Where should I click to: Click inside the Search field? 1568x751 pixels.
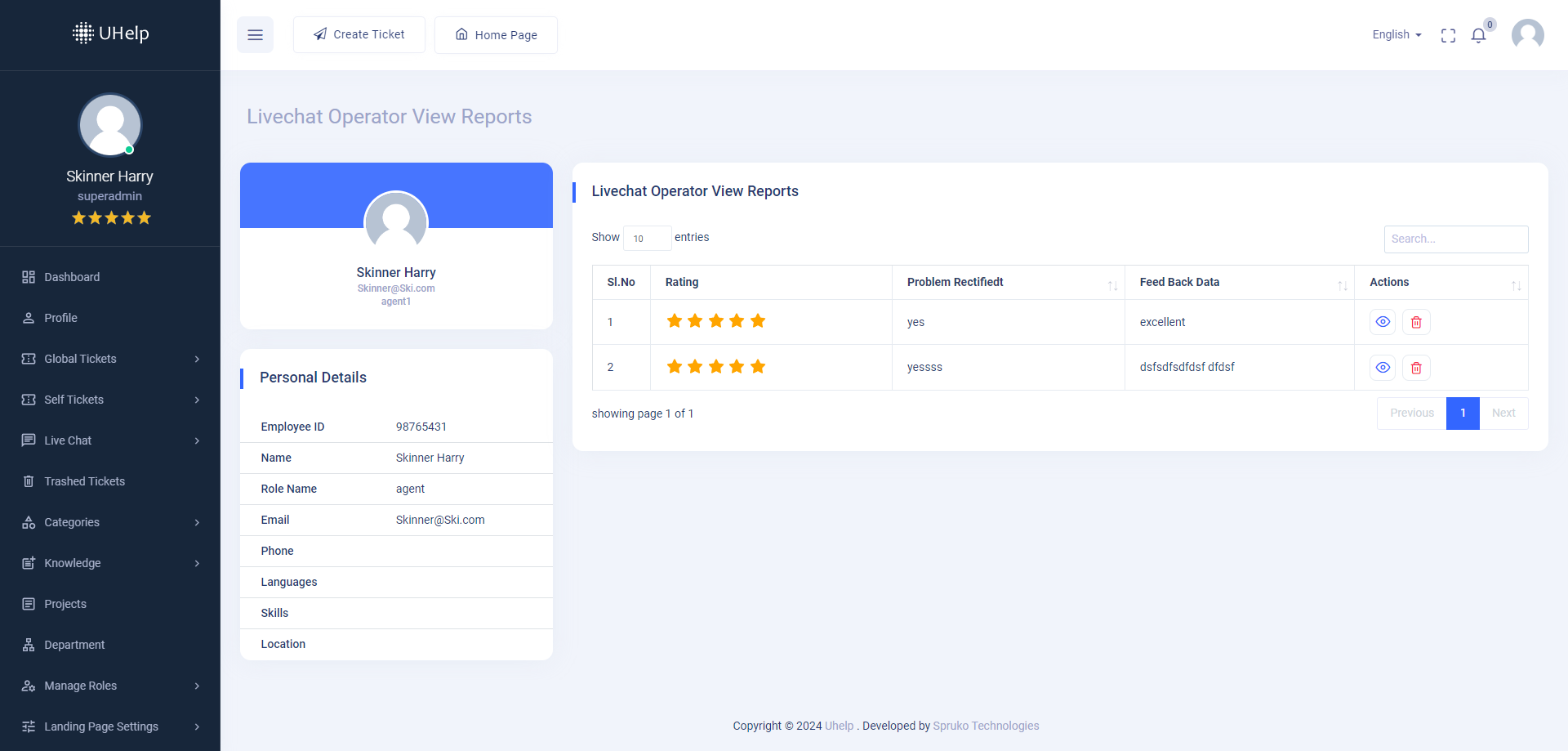[x=1455, y=239]
